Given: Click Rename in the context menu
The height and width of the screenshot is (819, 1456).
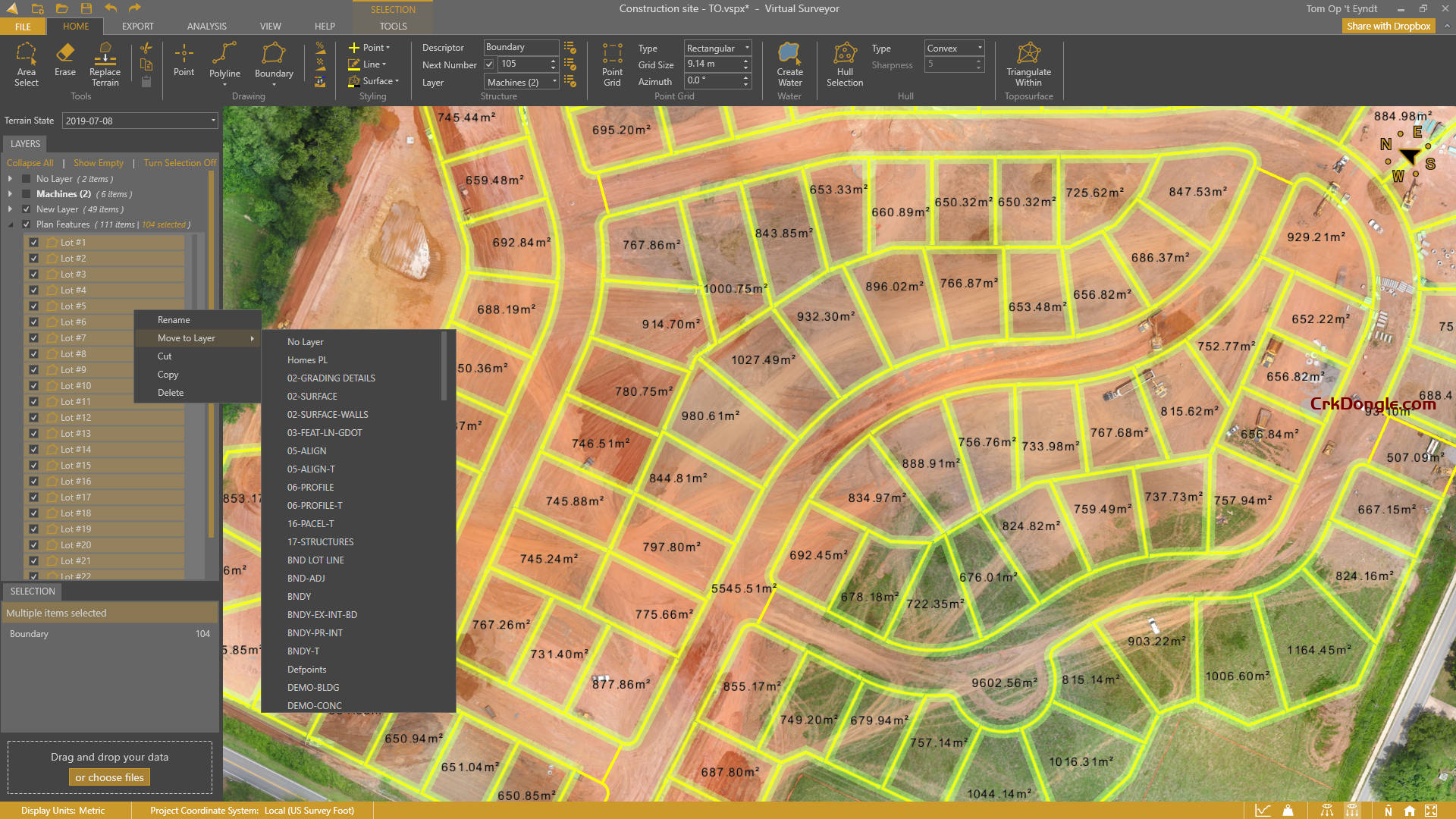Looking at the screenshot, I should click(174, 319).
